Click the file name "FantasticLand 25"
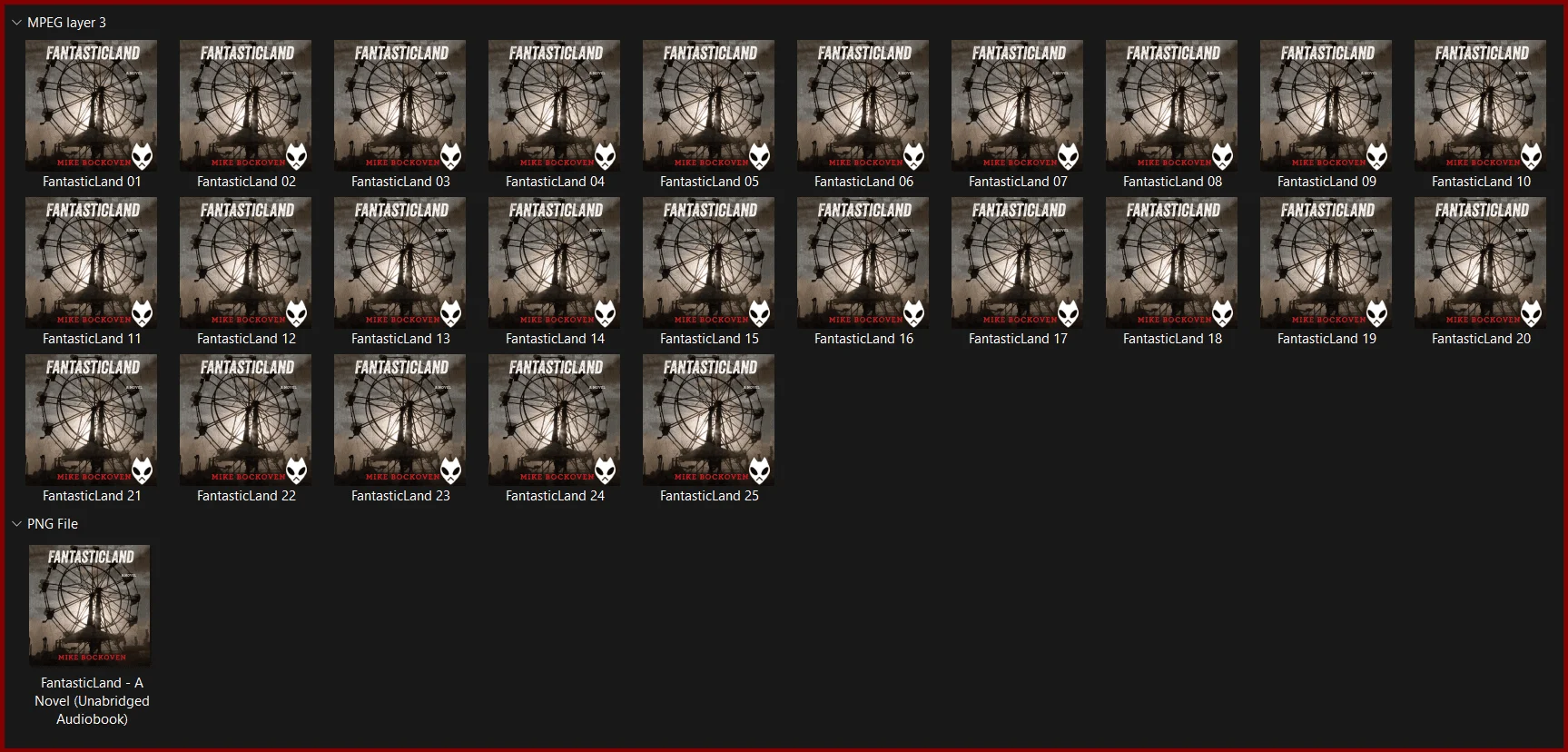1568x752 pixels. (709, 496)
